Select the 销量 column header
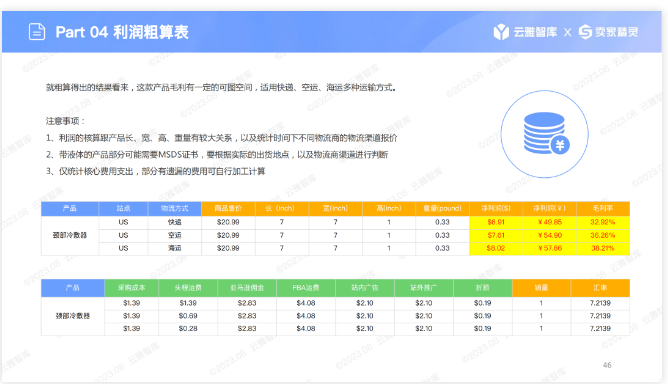 [x=541, y=288]
